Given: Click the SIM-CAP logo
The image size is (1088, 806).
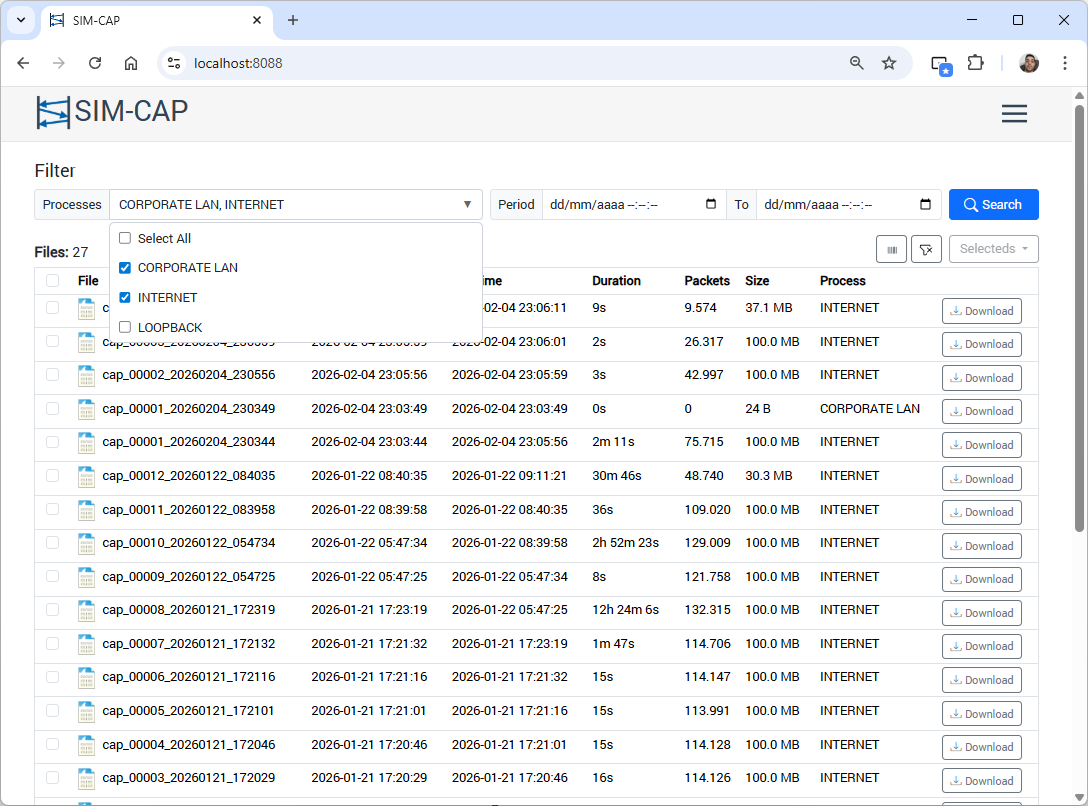Looking at the screenshot, I should 111,112.
